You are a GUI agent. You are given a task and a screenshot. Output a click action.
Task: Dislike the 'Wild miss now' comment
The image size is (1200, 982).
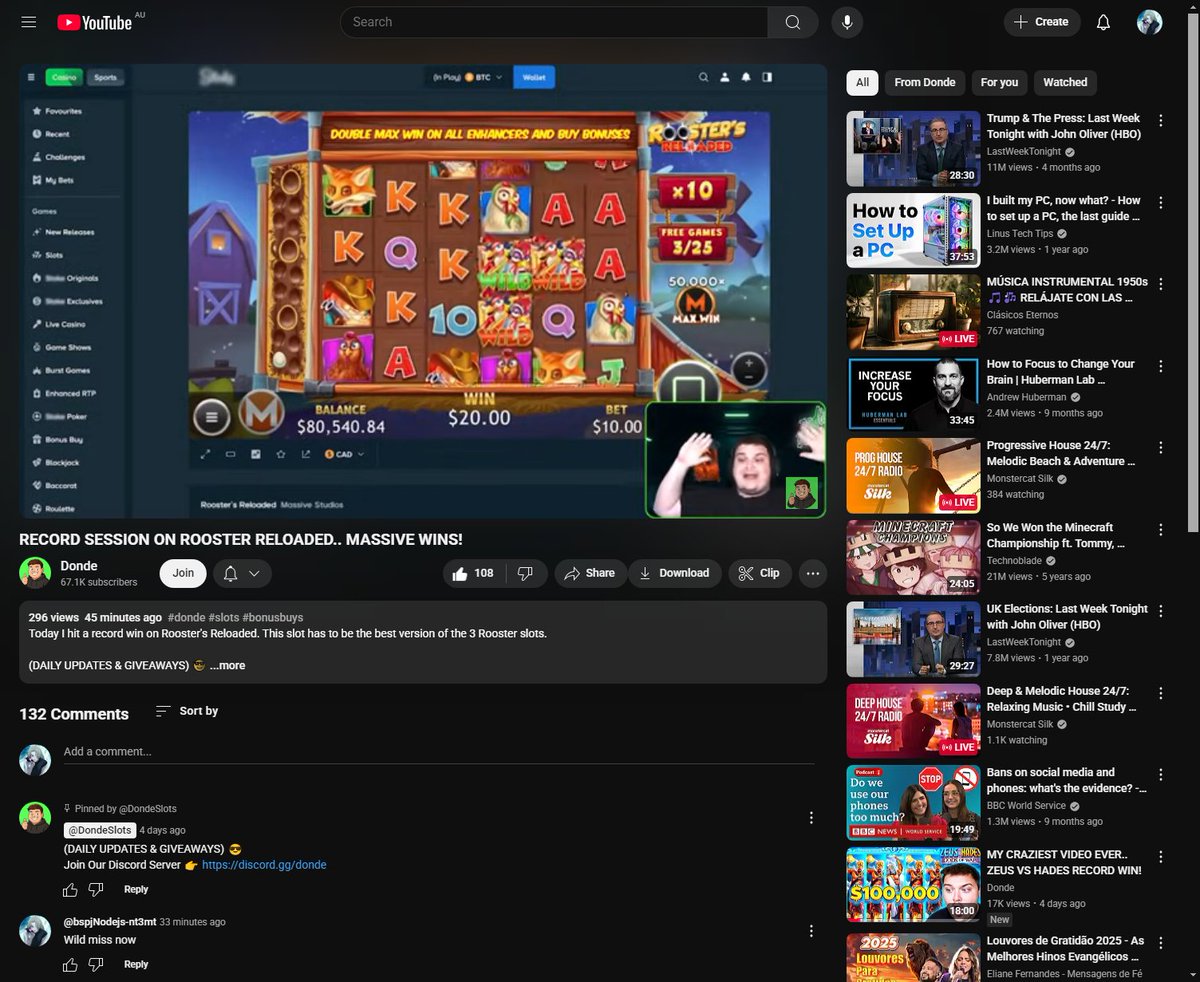pos(96,964)
